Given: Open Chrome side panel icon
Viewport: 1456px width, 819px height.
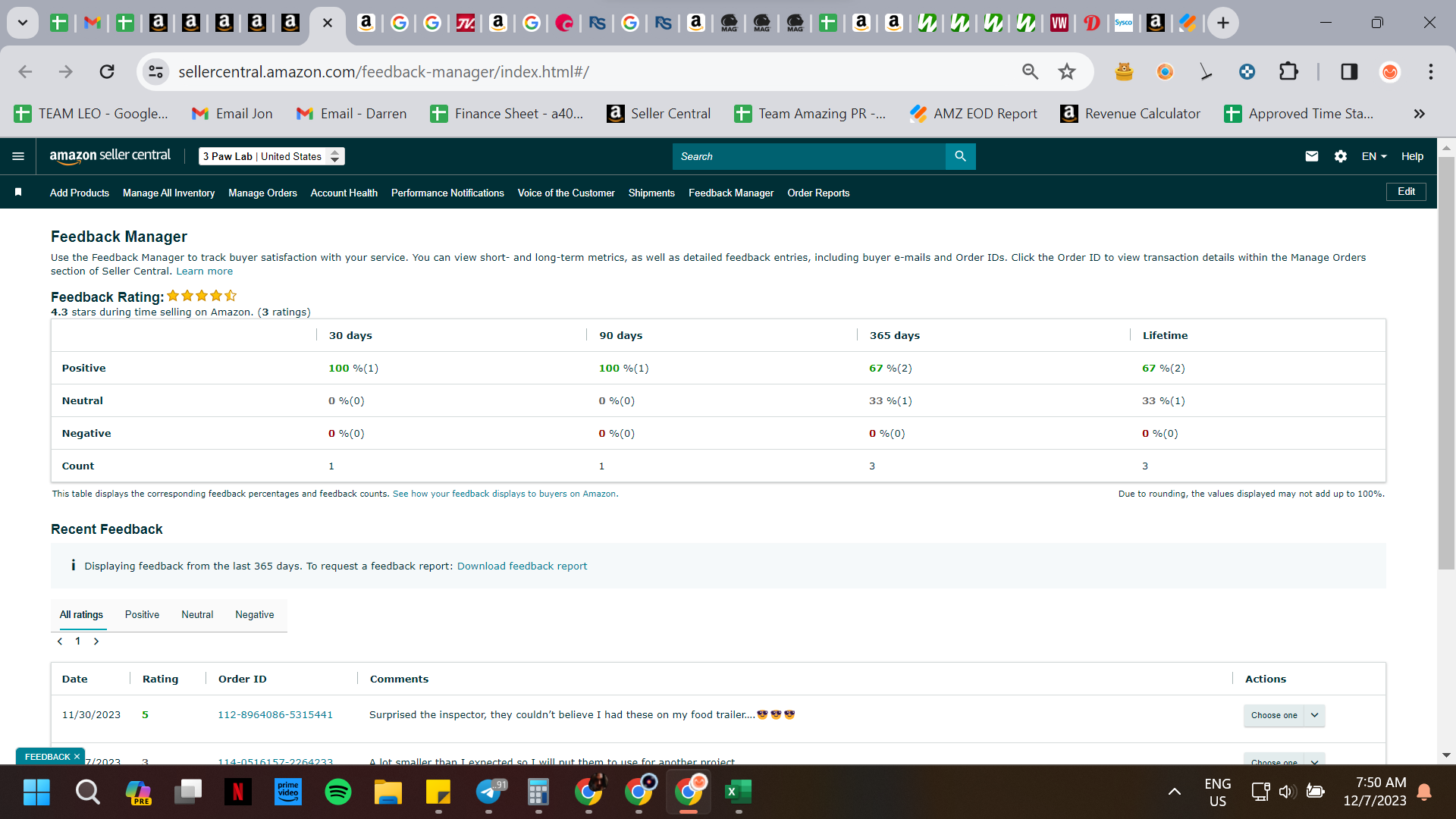Looking at the screenshot, I should click(1349, 71).
